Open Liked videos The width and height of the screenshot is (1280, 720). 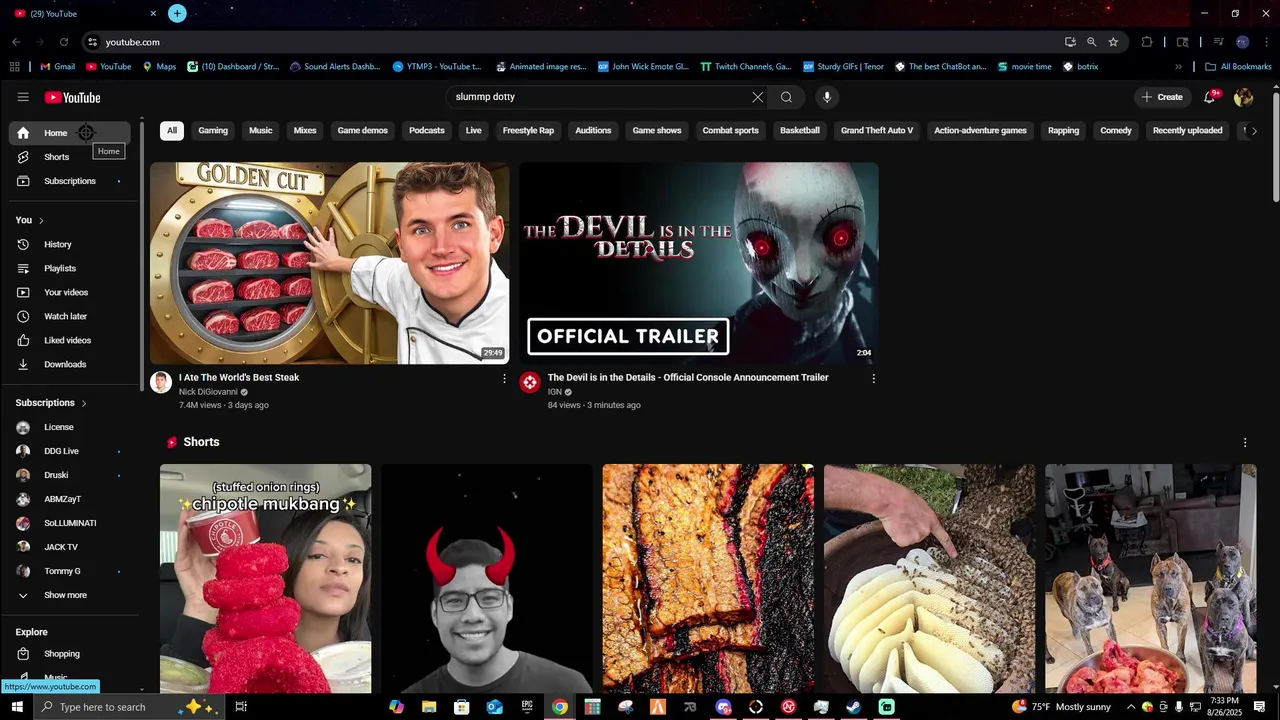tap(70, 340)
